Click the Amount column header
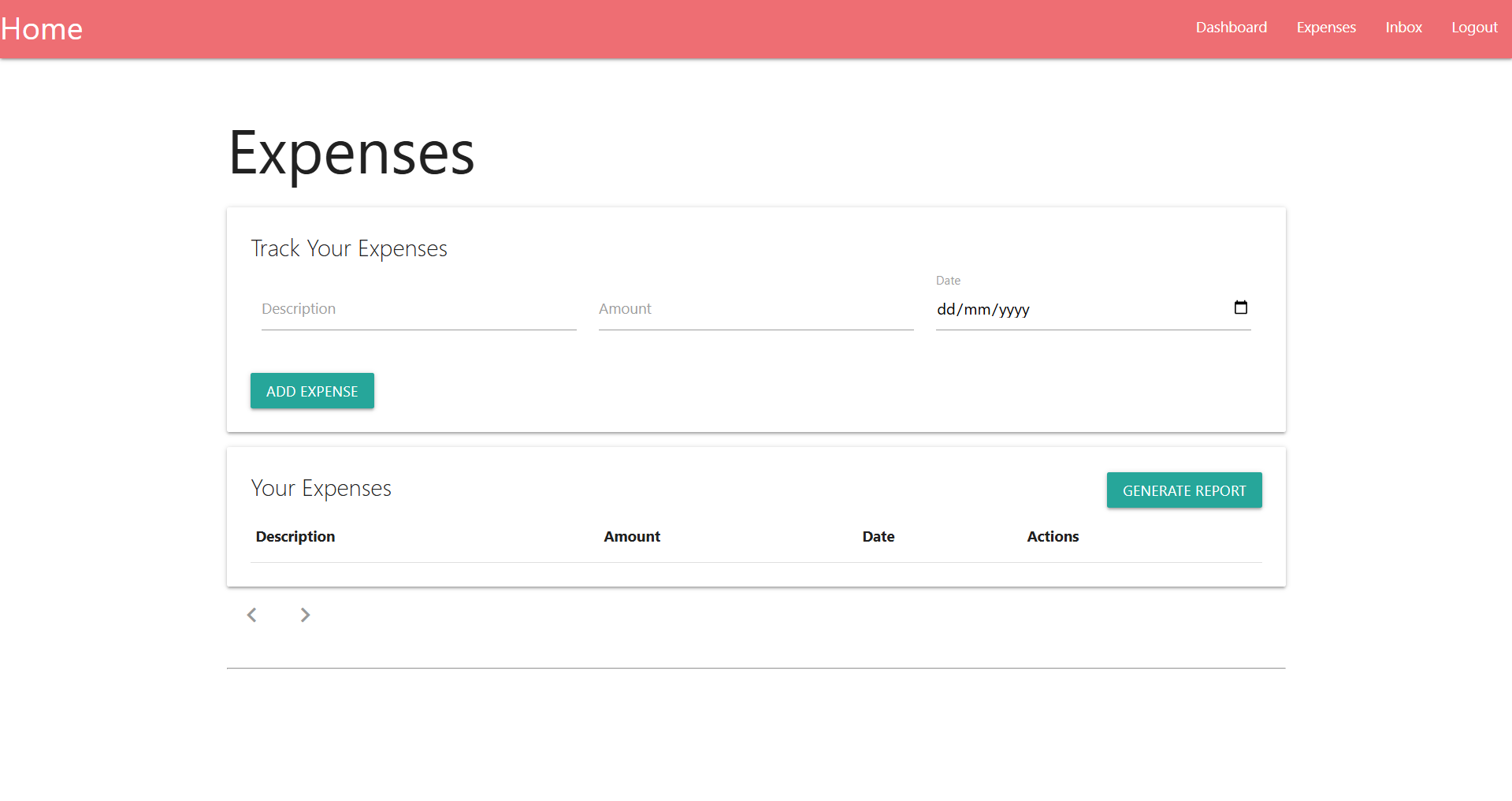The width and height of the screenshot is (1512, 801). (632, 537)
